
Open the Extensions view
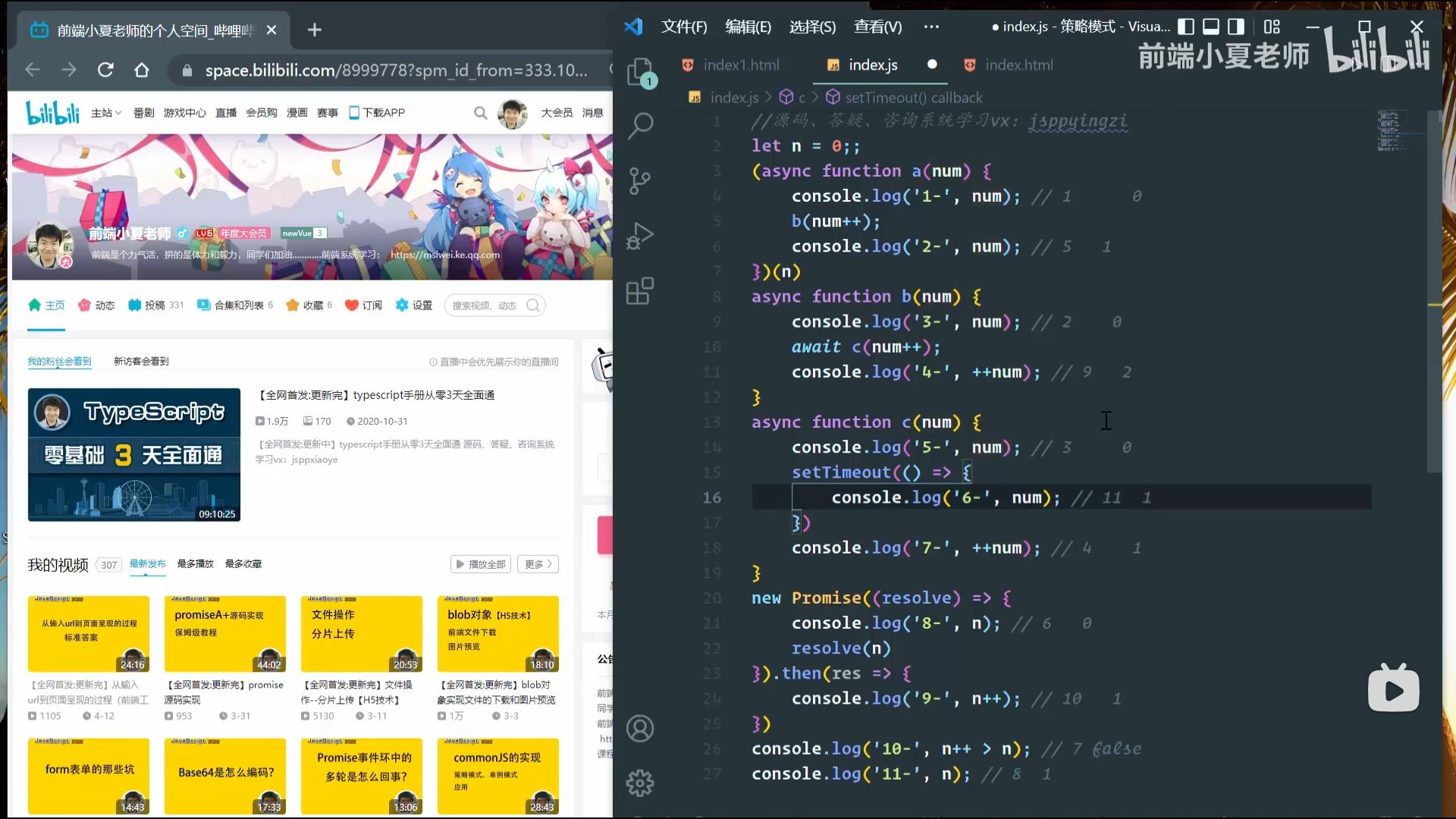click(x=641, y=291)
